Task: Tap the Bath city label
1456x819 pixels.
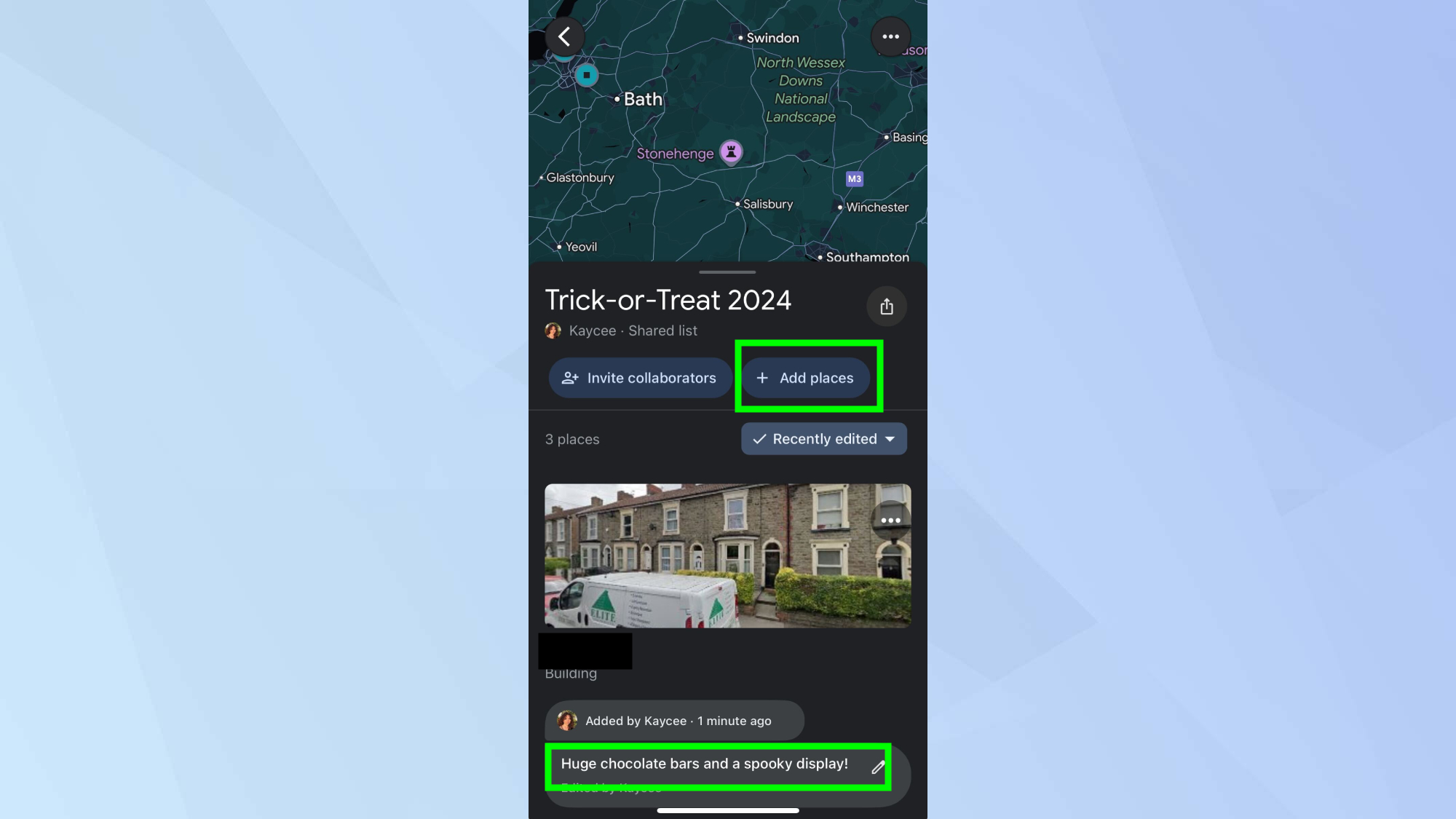Action: (x=642, y=99)
